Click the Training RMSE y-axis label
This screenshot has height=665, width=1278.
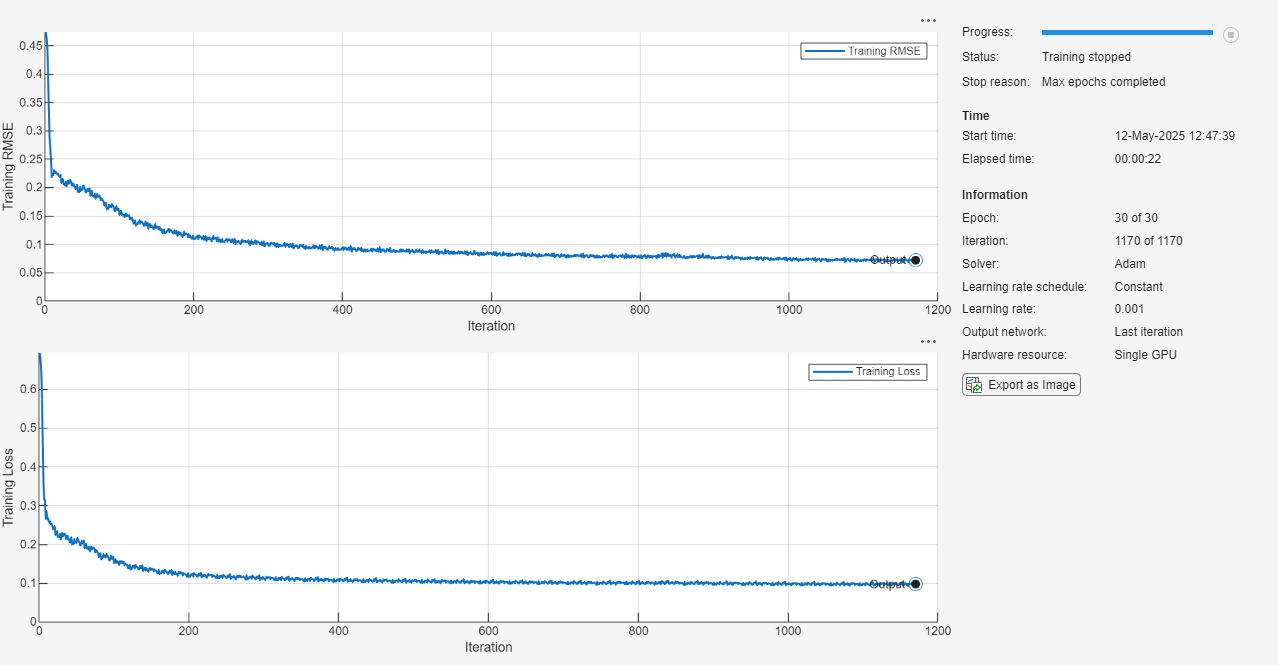9,166
